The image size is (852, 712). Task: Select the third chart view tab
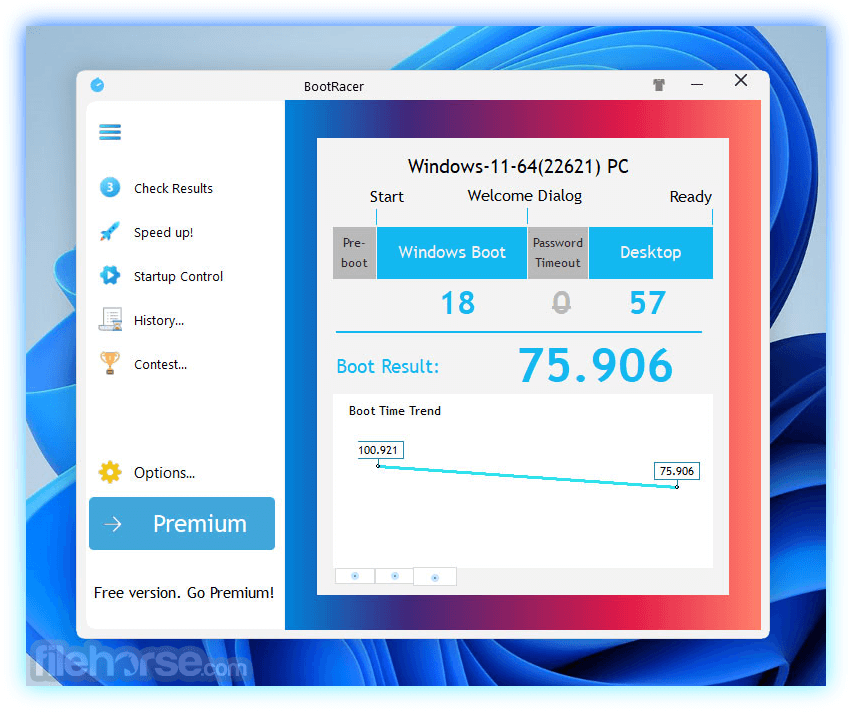click(x=435, y=577)
